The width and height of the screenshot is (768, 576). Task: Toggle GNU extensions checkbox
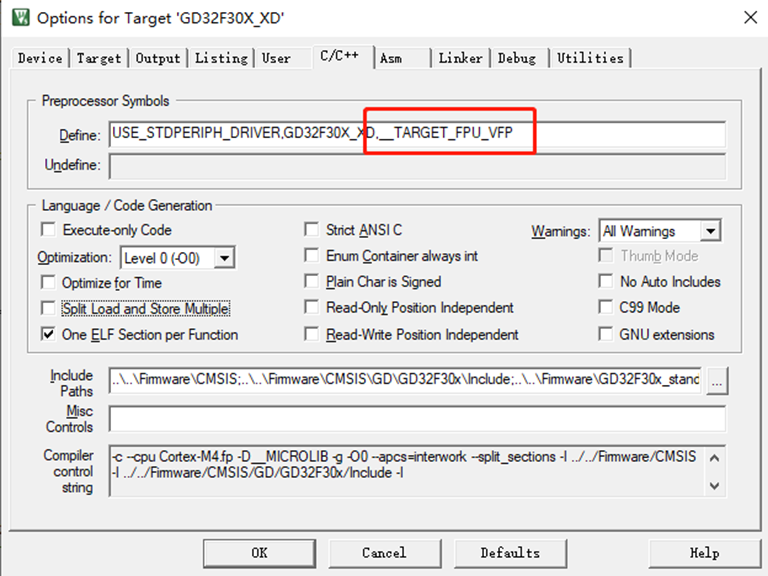(x=605, y=334)
